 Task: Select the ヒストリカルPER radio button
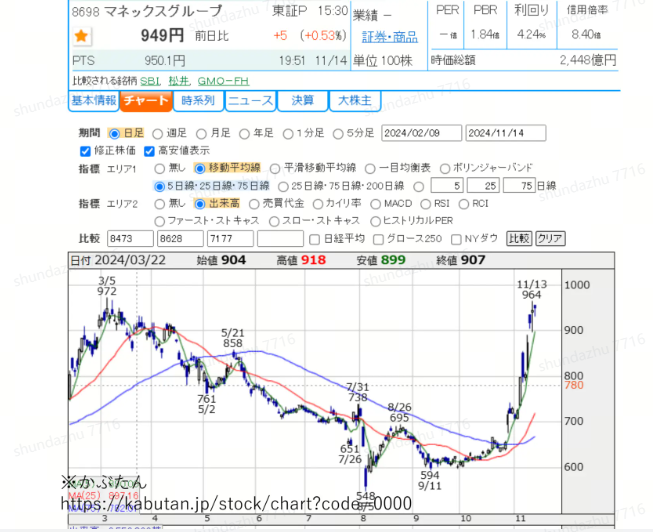click(x=375, y=222)
